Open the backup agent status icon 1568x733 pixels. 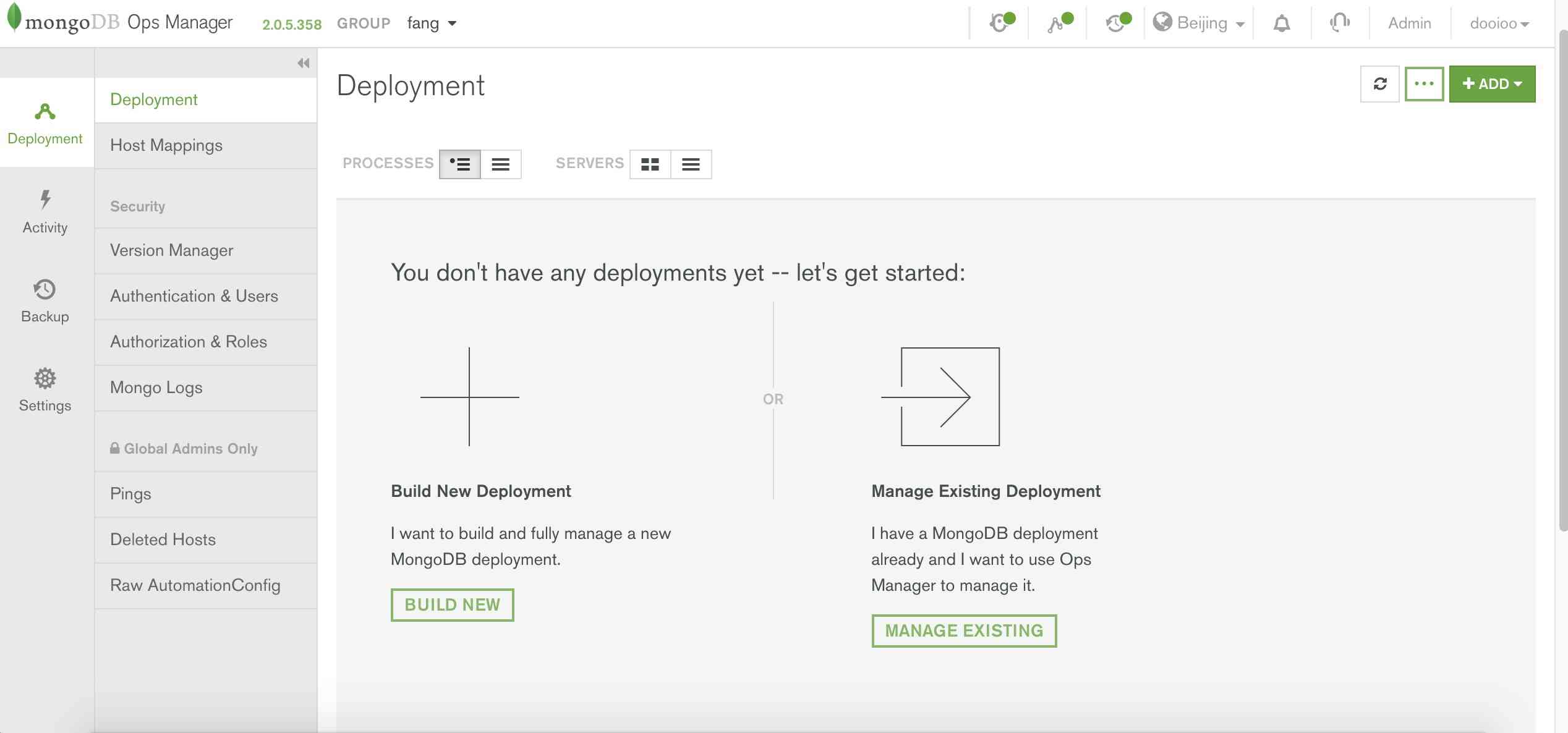pos(1117,23)
